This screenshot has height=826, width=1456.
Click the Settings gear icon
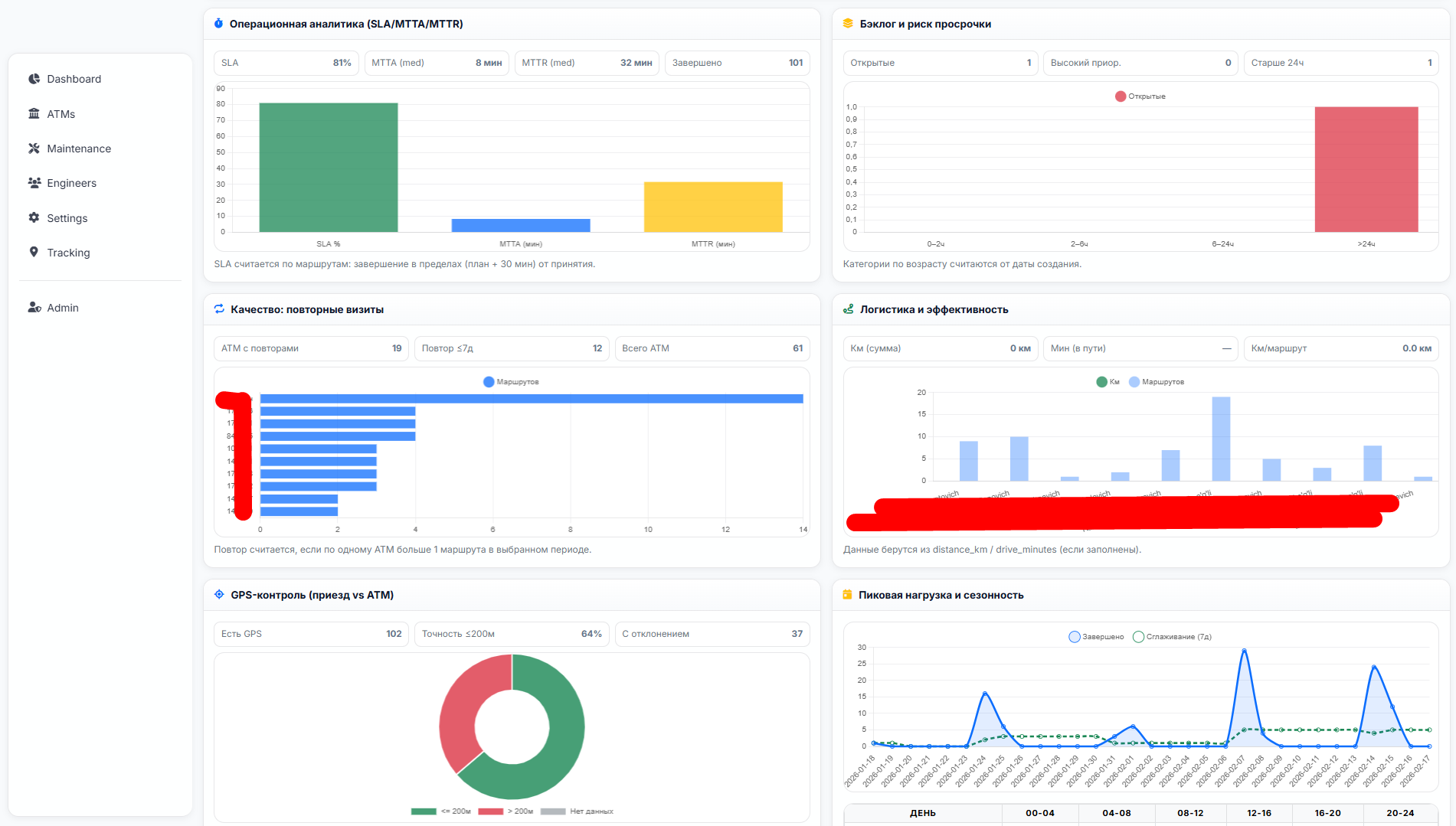(x=34, y=218)
